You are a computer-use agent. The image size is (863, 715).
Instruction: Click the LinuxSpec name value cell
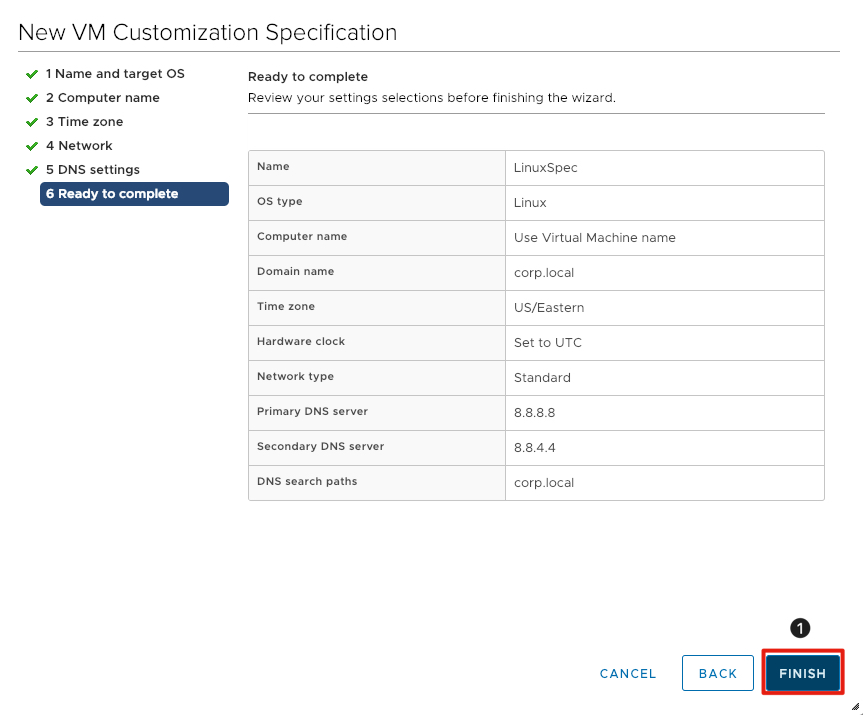pyautogui.click(x=546, y=168)
